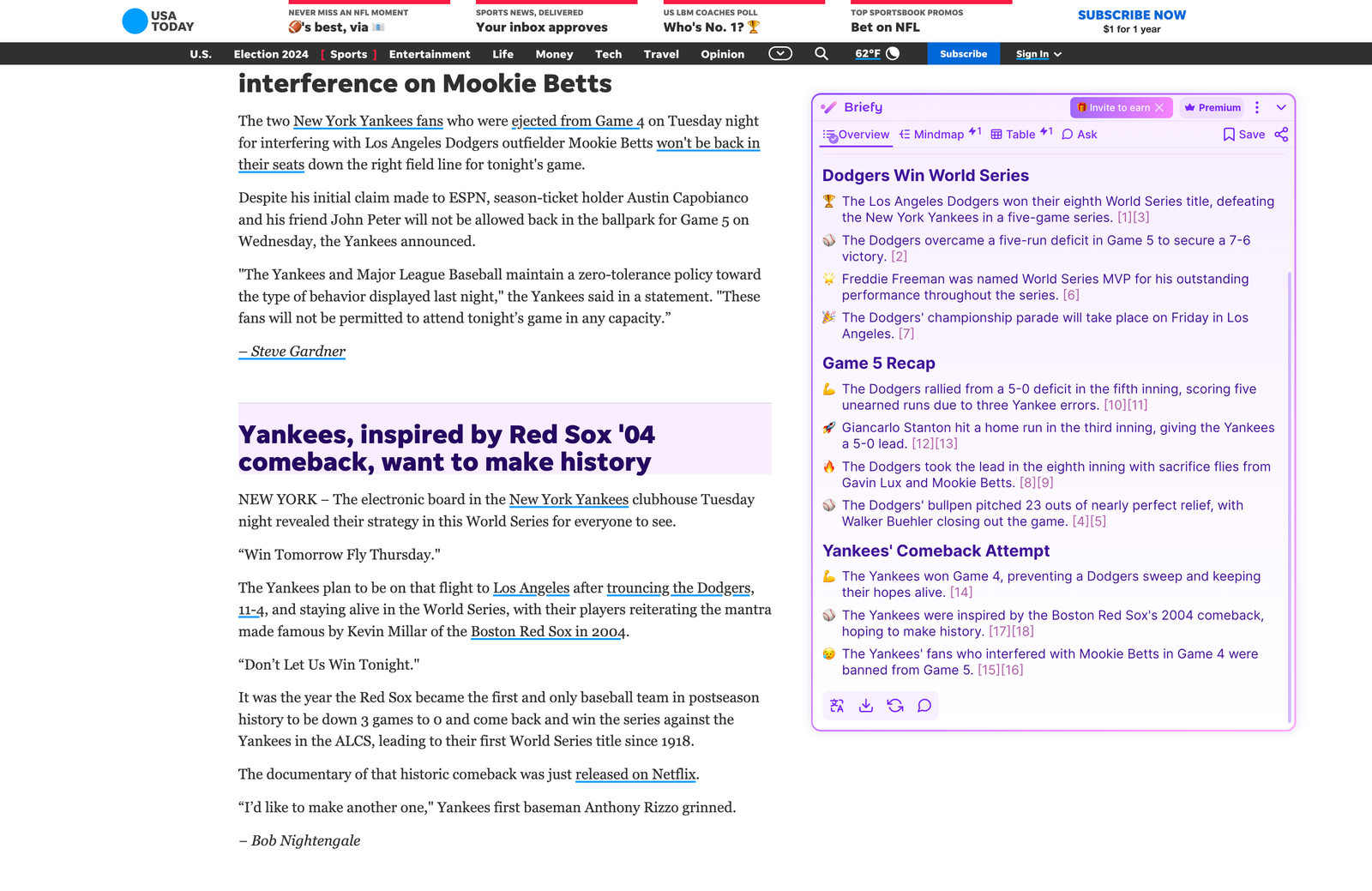Share the Briefy summary
Screen dimensions: 1372x891
[x=1281, y=134]
